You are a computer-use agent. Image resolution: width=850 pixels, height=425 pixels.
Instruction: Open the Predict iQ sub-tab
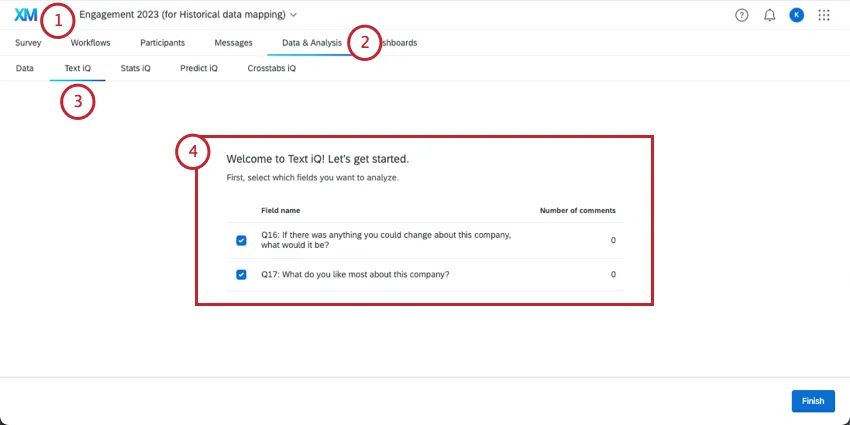point(198,69)
